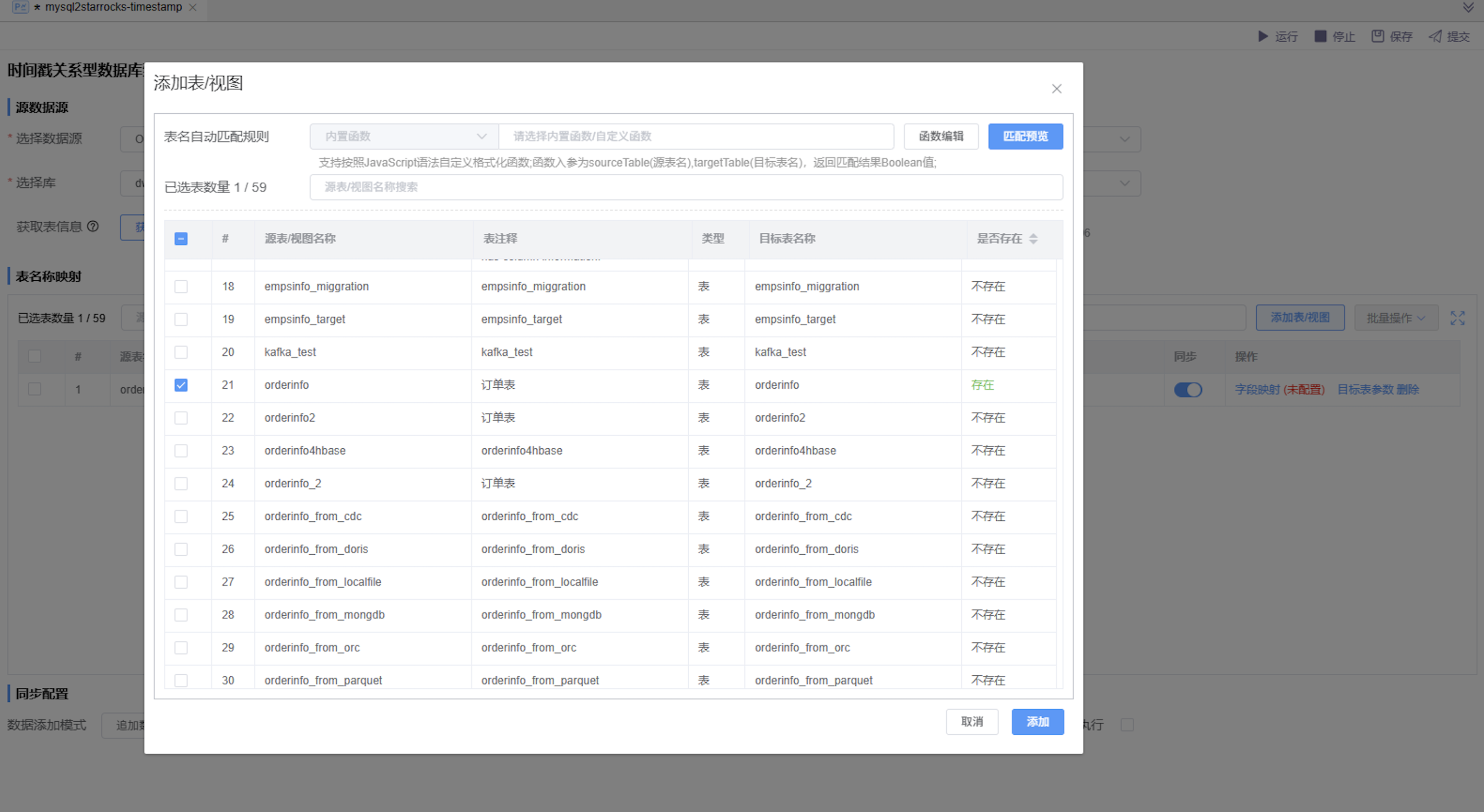Select the mysql2starrocks-timestamp tab
The image size is (1484, 812).
coord(113,7)
